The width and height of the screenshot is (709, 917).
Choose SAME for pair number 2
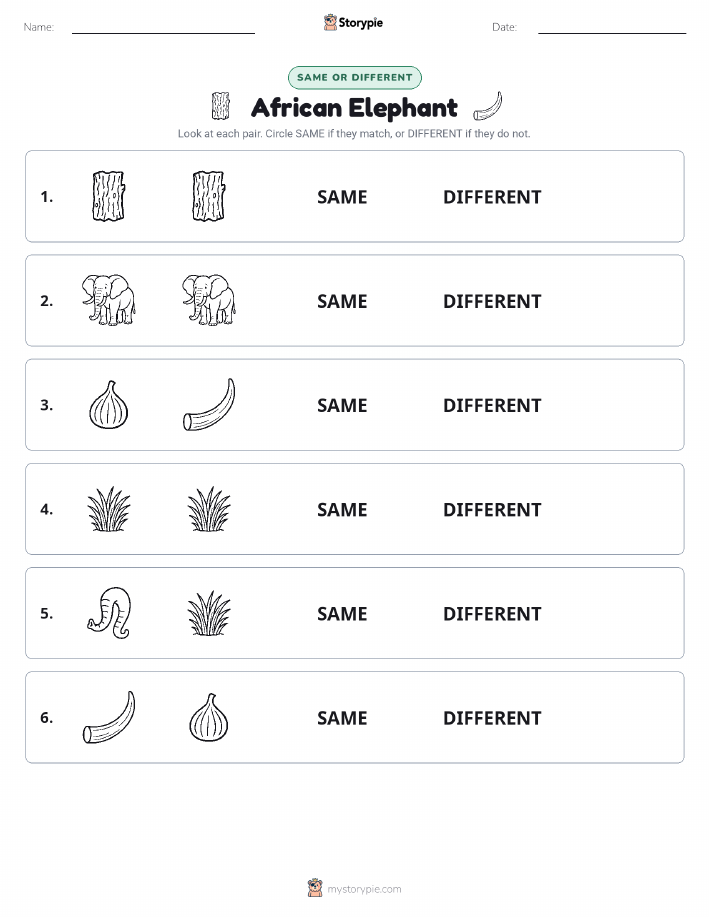click(x=342, y=301)
